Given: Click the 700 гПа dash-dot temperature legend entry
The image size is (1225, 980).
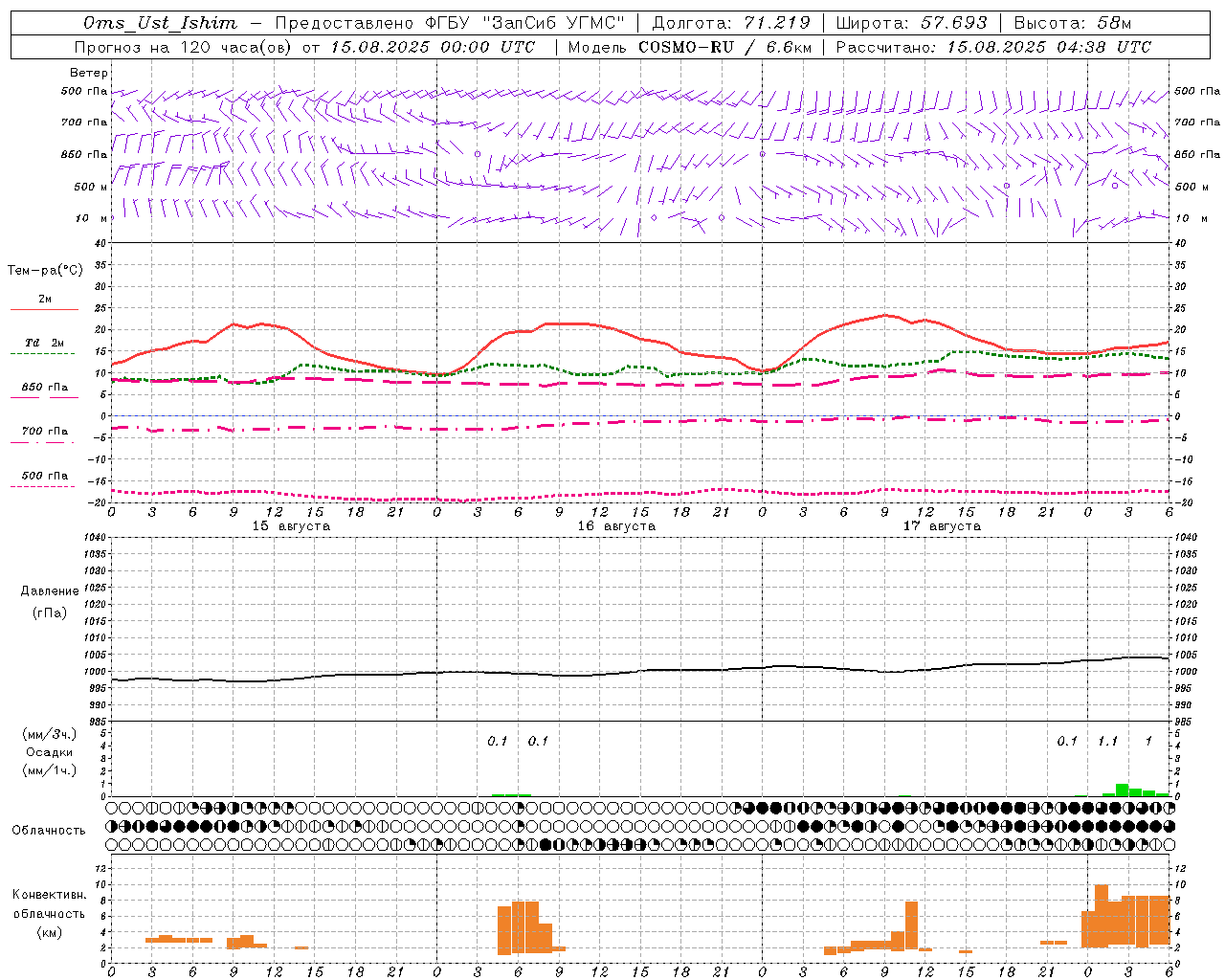Looking at the screenshot, I should coord(44,435).
